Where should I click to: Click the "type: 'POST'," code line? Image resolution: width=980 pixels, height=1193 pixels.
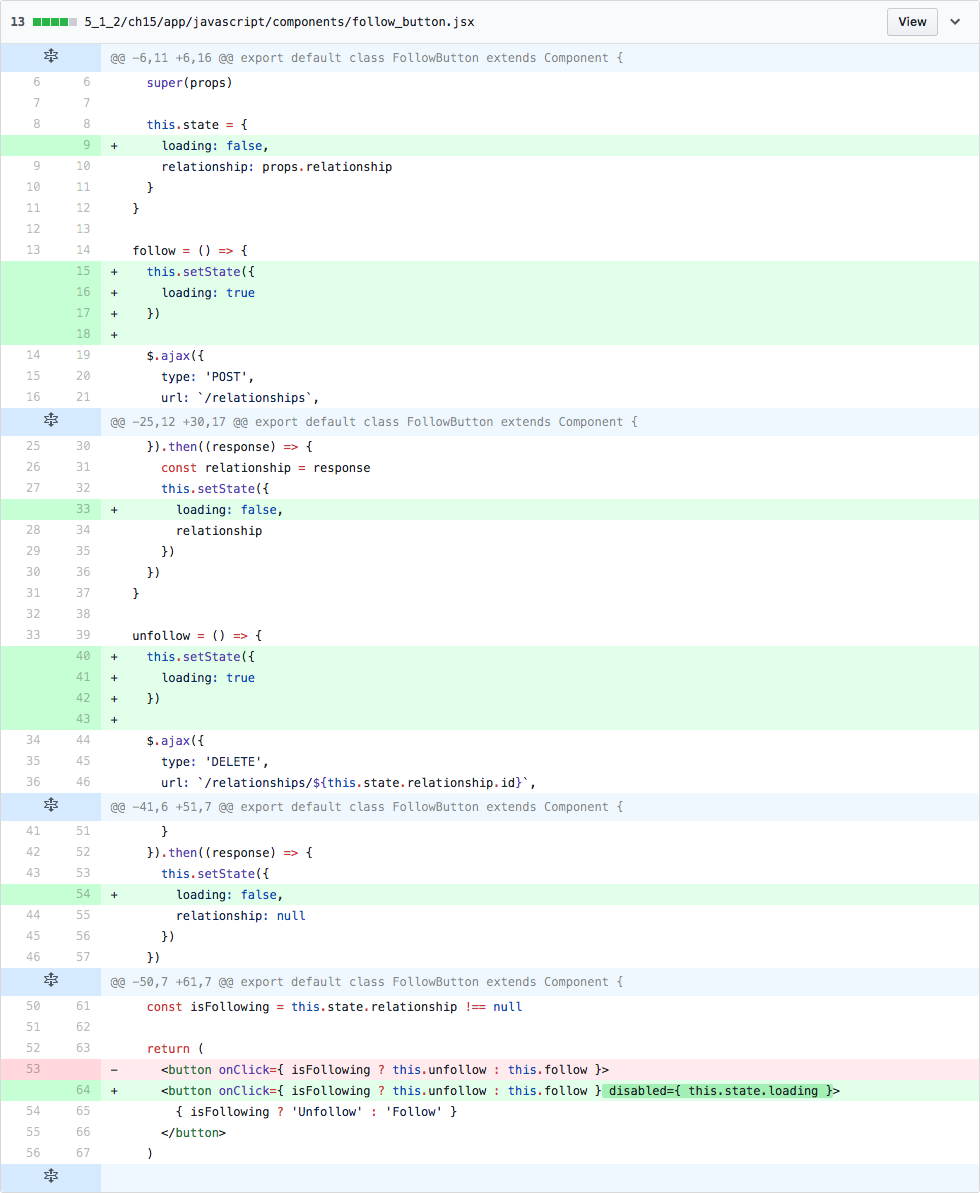[208, 377]
